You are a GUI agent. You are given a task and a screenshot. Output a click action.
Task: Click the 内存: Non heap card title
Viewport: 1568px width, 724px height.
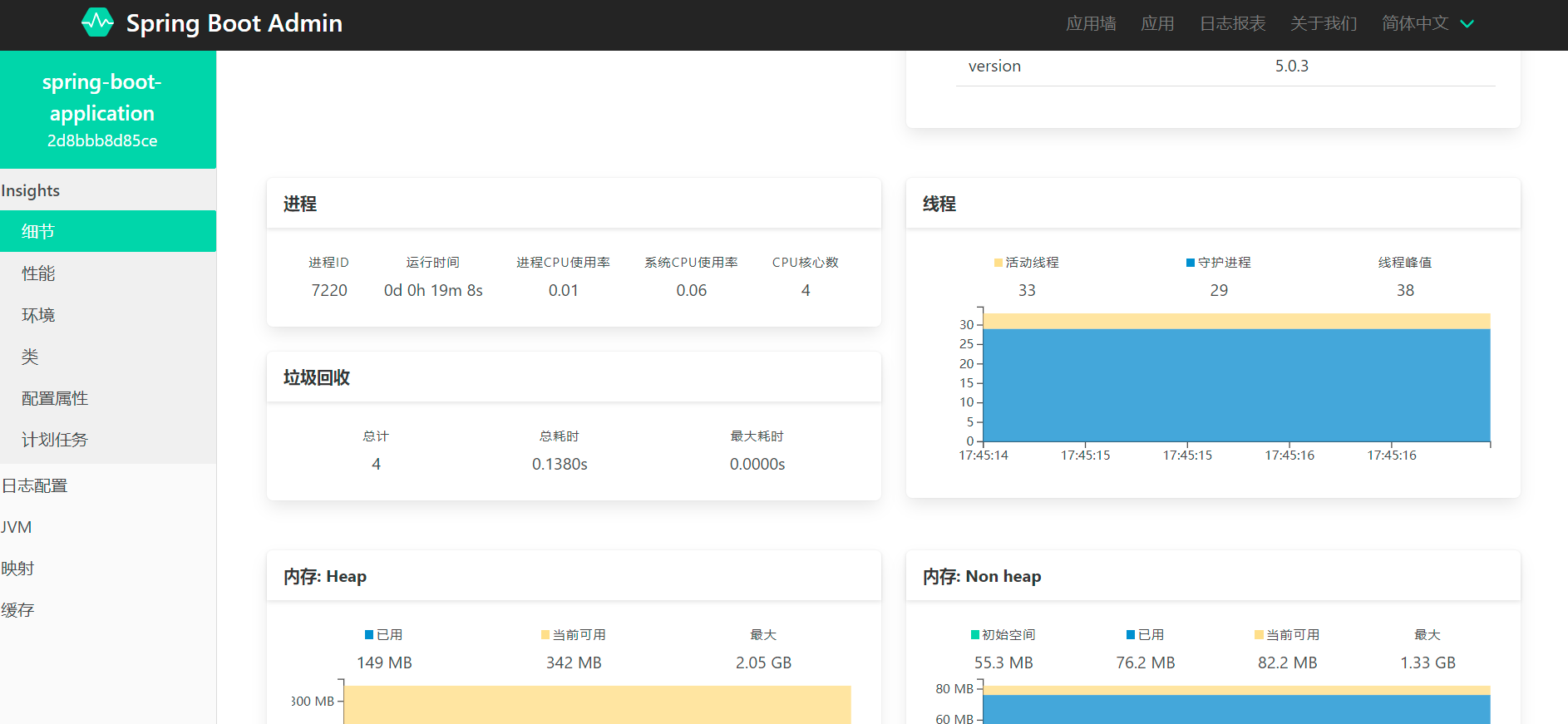coord(982,576)
